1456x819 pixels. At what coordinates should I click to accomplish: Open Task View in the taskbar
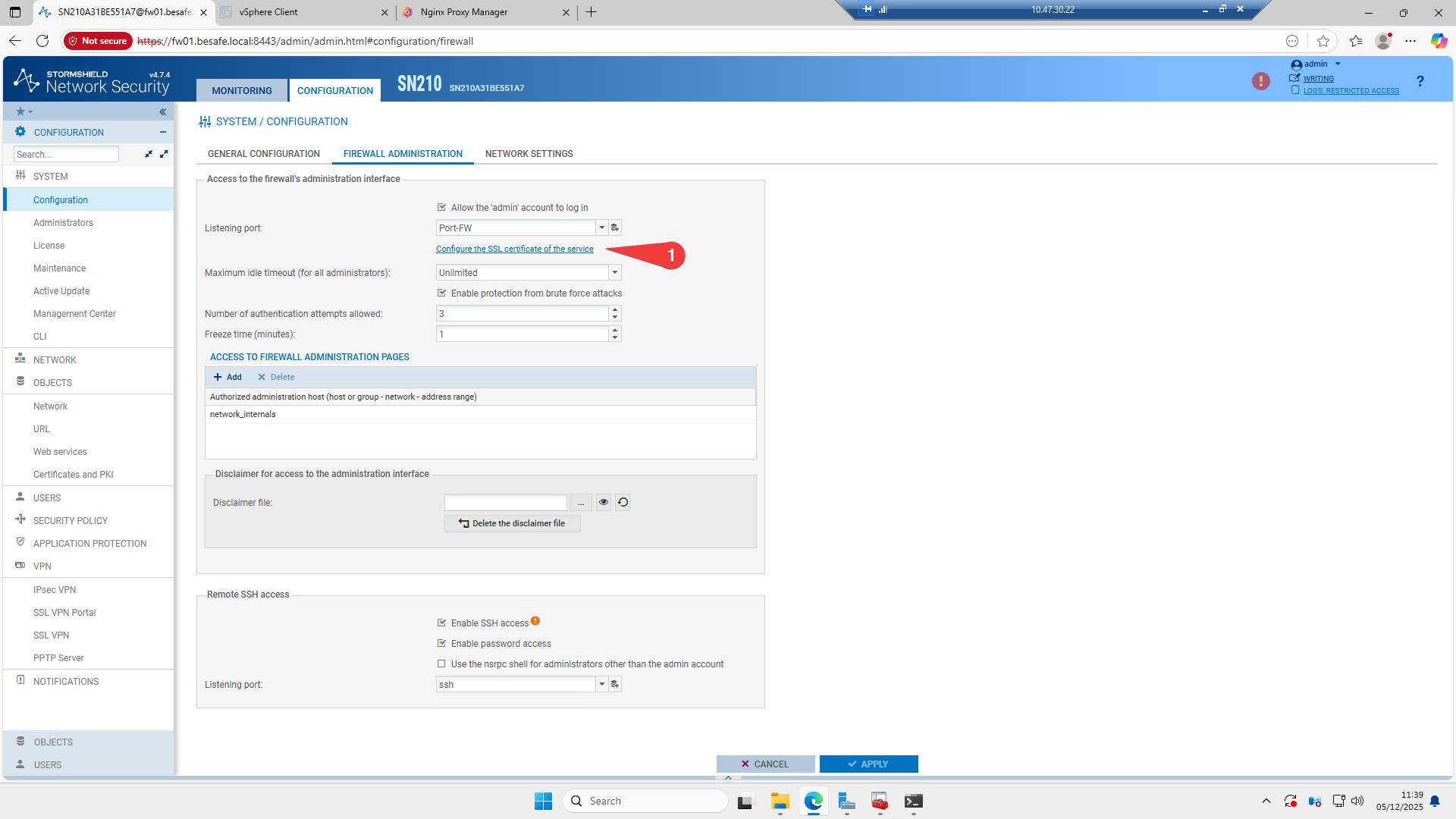point(746,801)
